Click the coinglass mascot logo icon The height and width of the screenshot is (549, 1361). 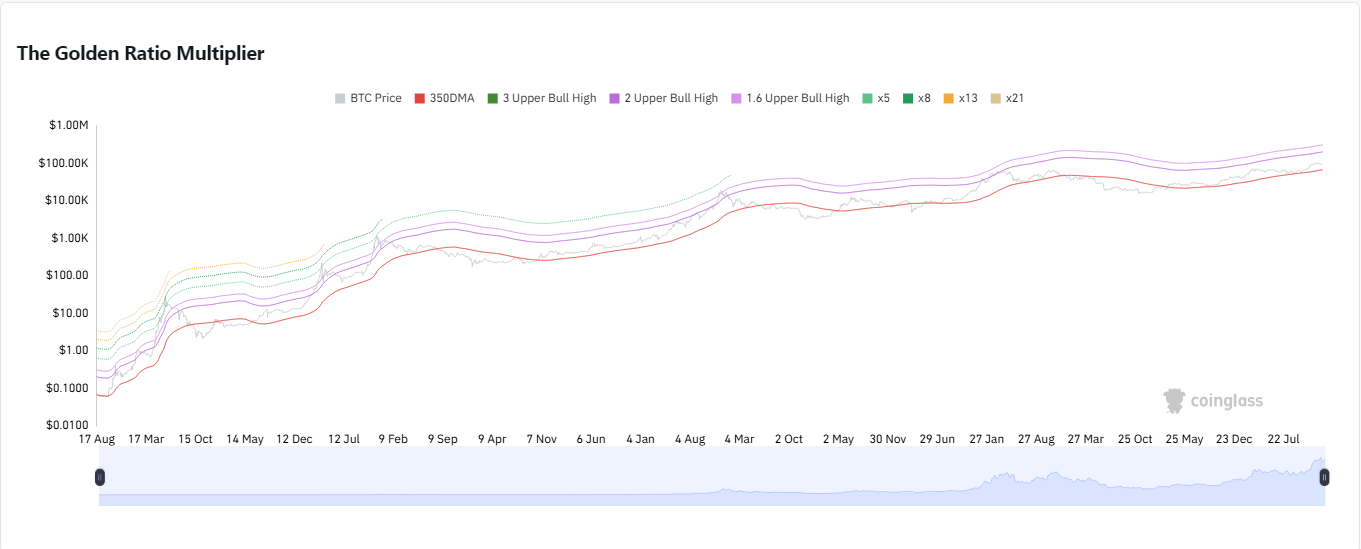(x=1174, y=401)
